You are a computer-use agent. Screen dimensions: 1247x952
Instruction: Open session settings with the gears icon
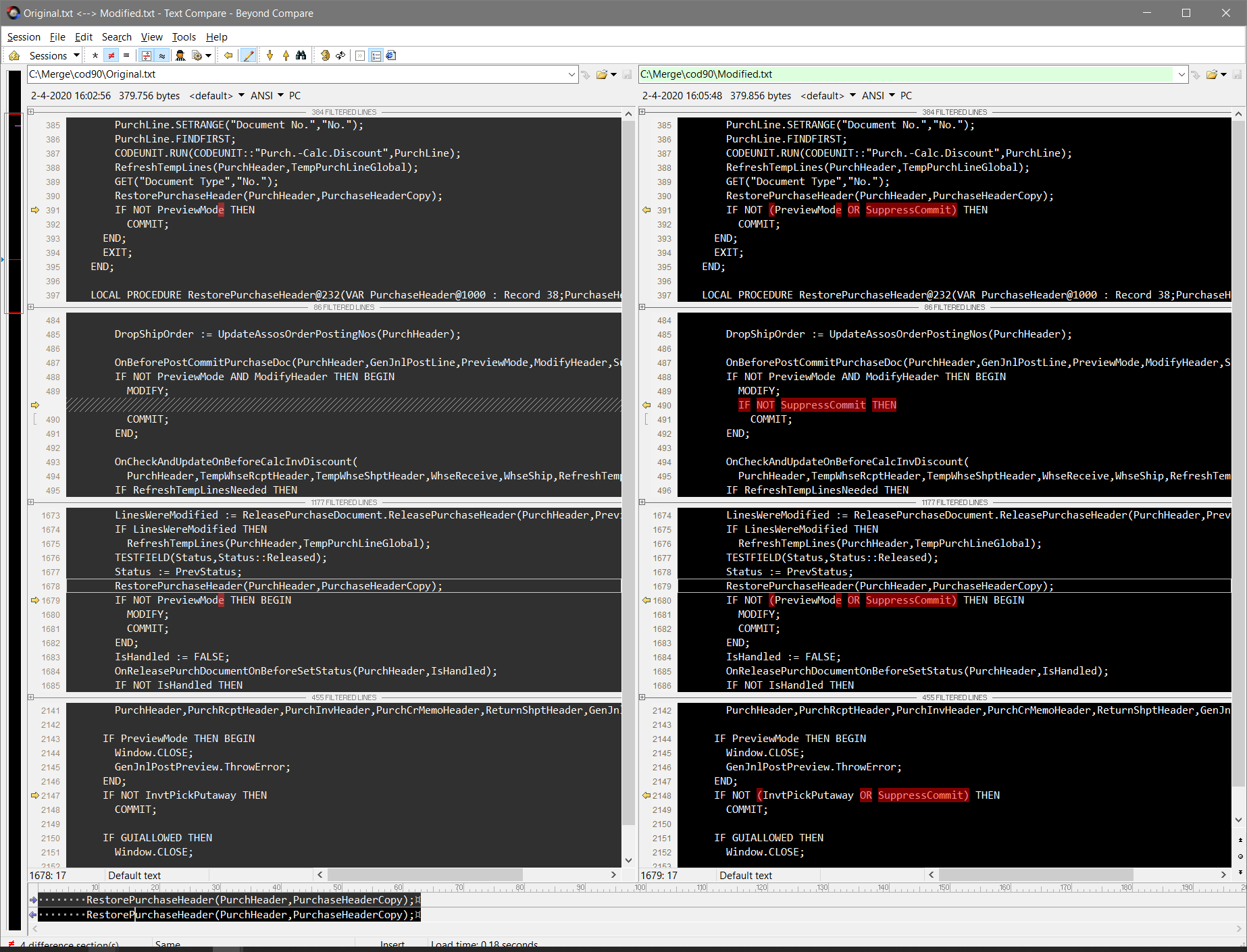(x=197, y=55)
